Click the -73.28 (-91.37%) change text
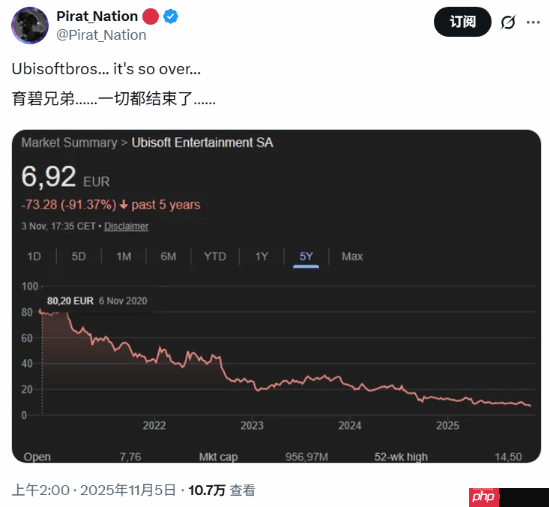This screenshot has height=507, width=550. coord(68,205)
